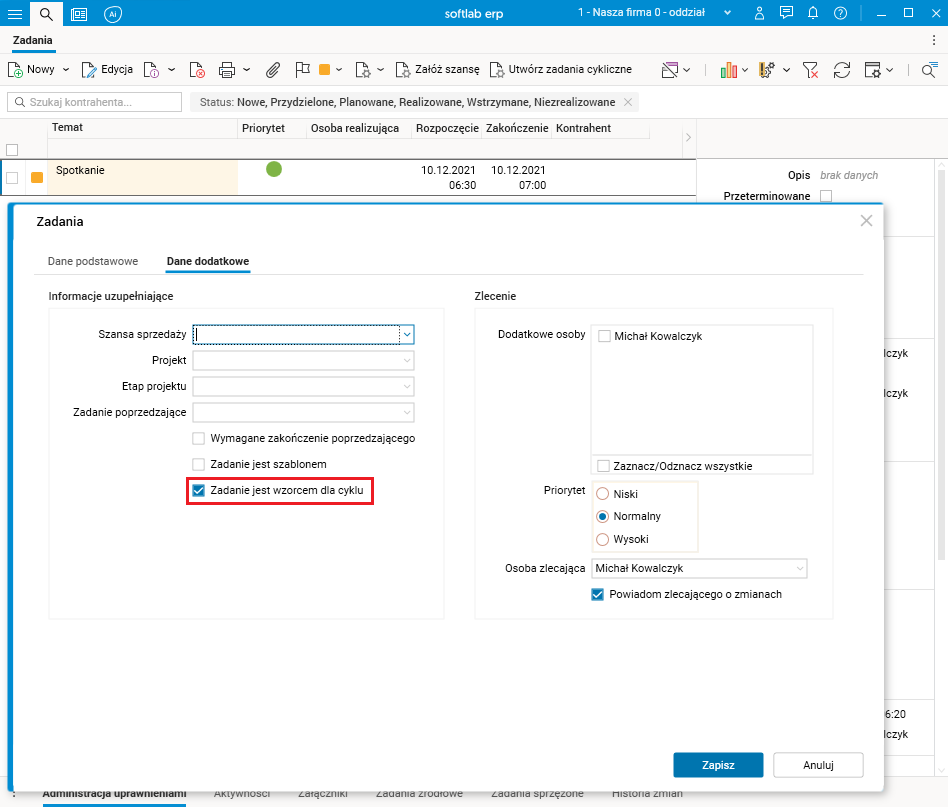Uncheck Powiadom zlecającego o zmianach
948x807 pixels.
click(597, 594)
